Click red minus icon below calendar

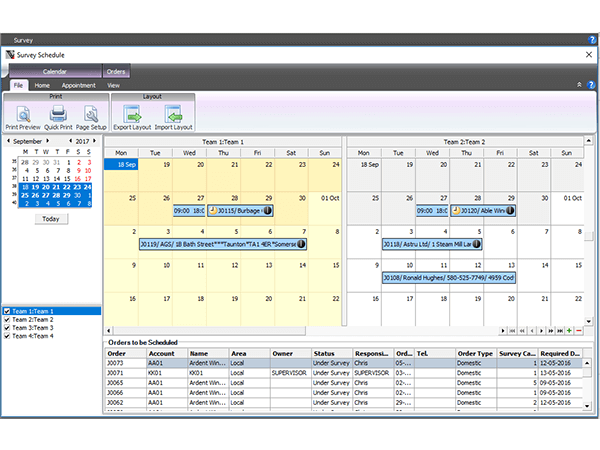click(579, 330)
